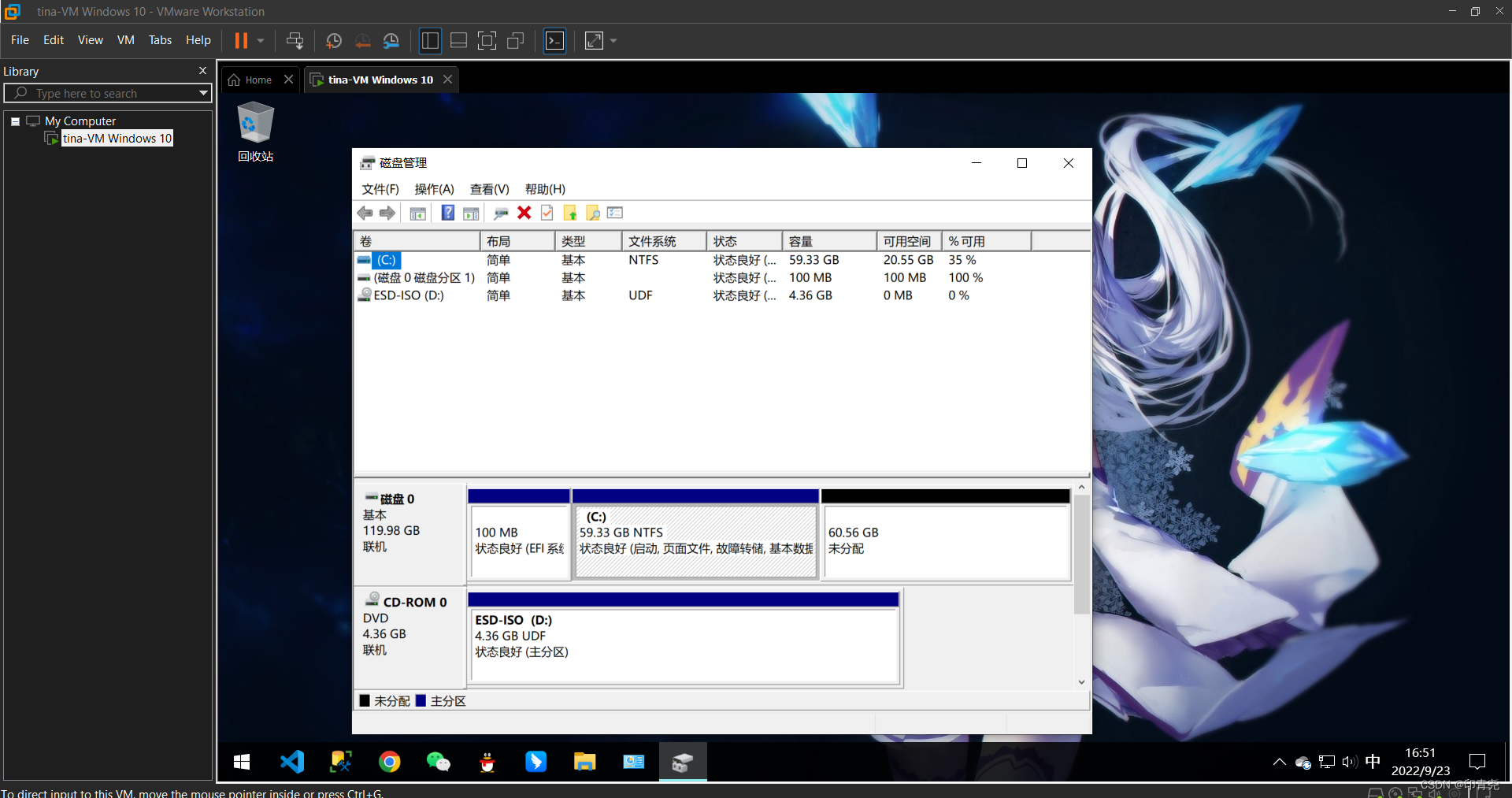
Task: Switch to Unity mode
Action: 516,40
